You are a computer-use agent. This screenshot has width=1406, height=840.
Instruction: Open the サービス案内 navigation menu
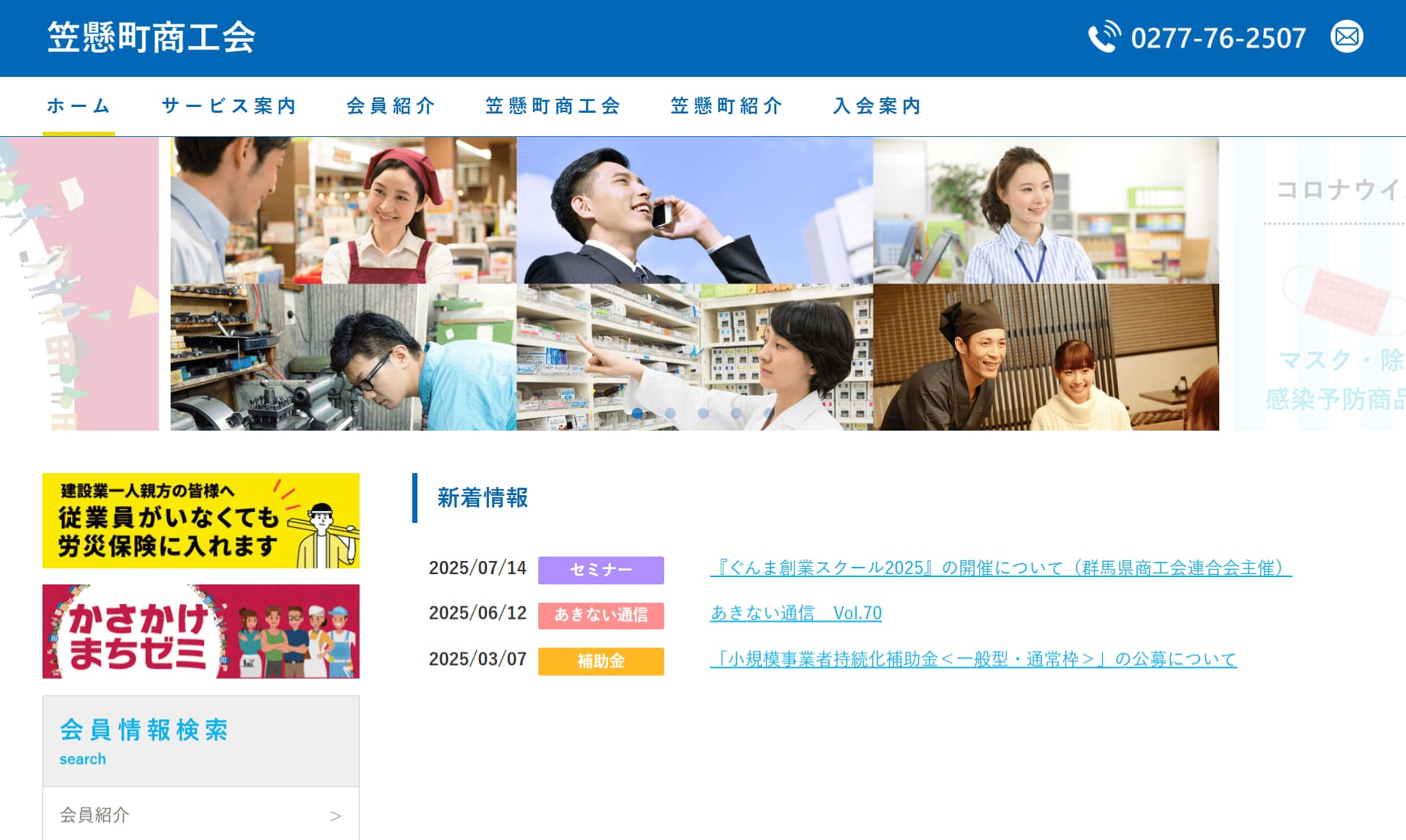[x=228, y=106]
